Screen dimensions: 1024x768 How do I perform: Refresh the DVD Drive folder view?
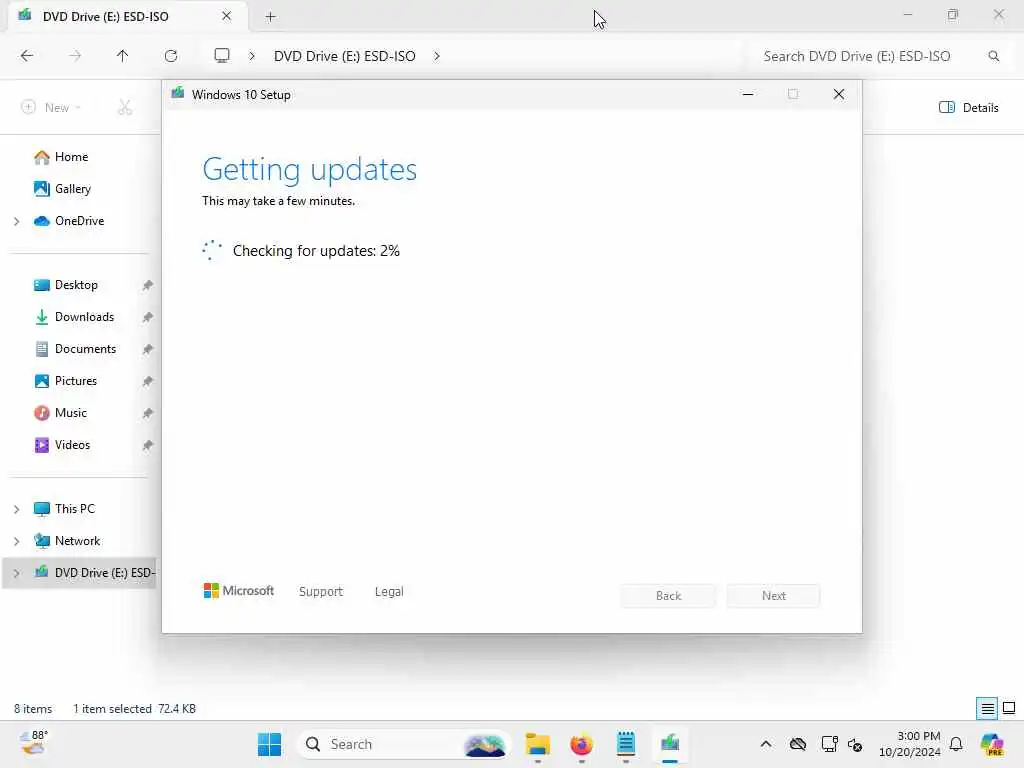[171, 56]
